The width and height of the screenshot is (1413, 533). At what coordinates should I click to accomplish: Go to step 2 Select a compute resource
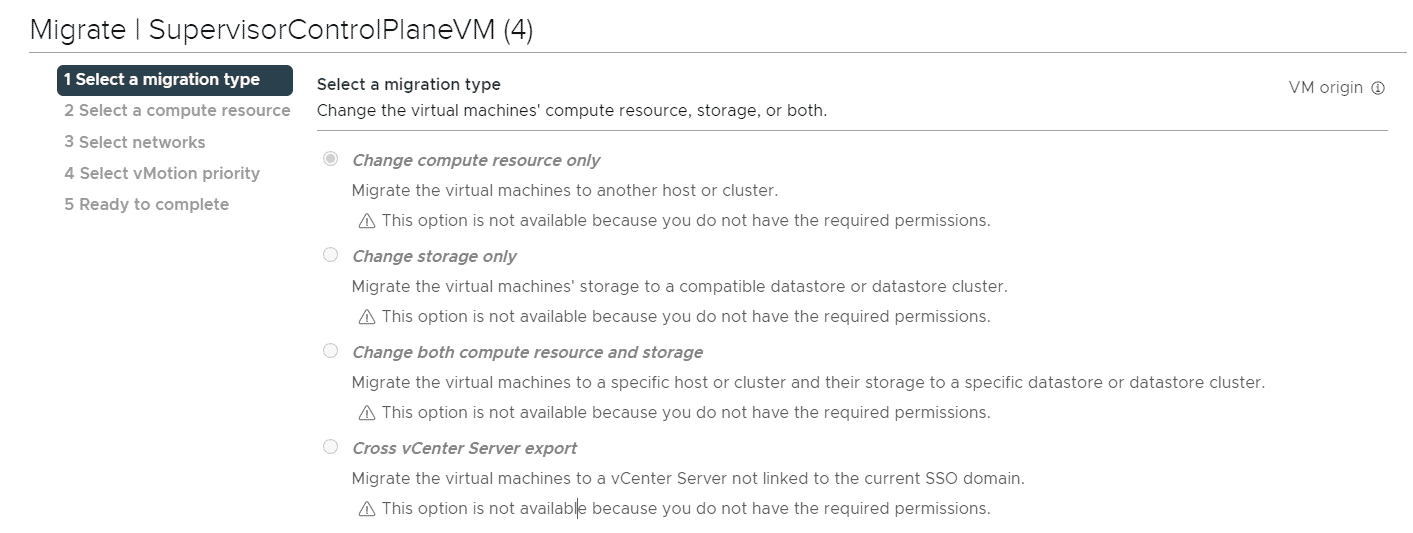[177, 111]
